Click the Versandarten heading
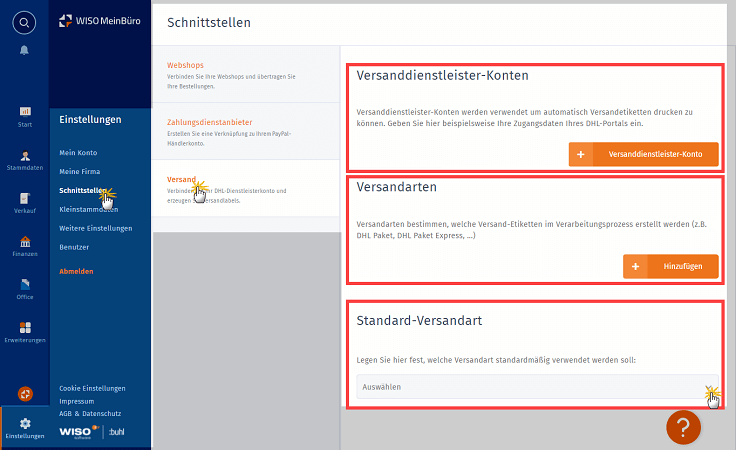Image resolution: width=736 pixels, height=450 pixels. [397, 187]
